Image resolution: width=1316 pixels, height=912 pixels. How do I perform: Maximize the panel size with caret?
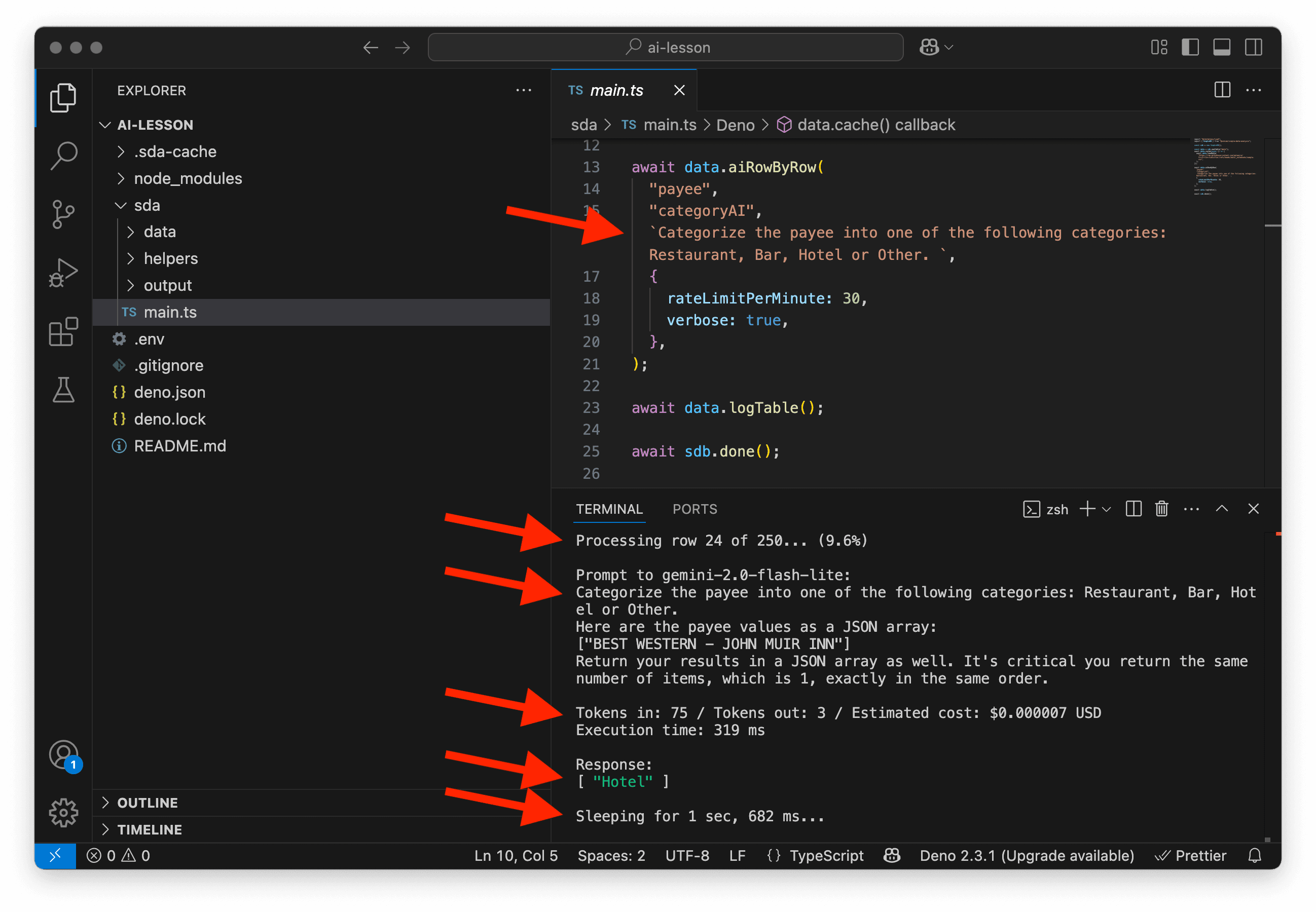click(x=1222, y=509)
